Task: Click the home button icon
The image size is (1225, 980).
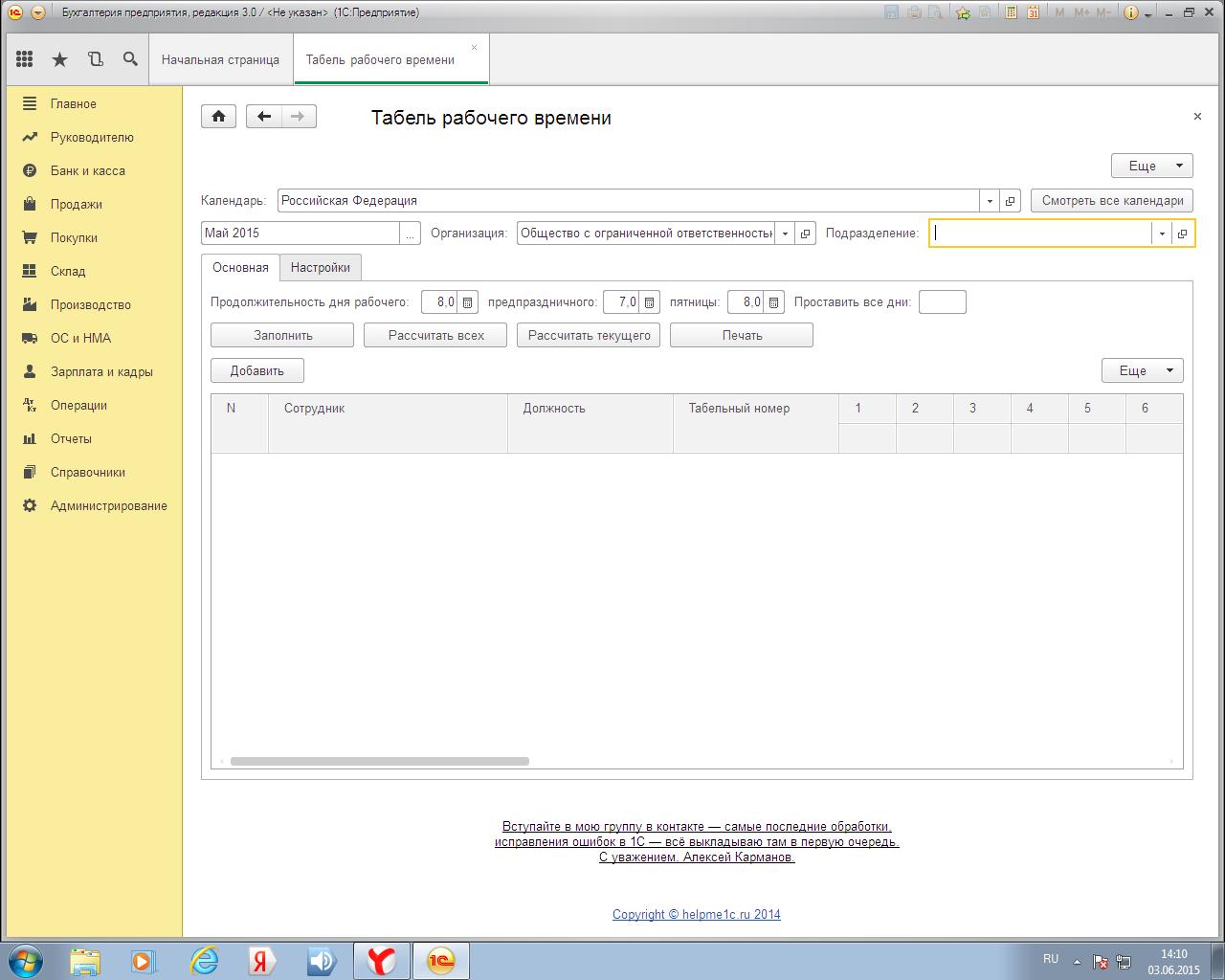Action: point(219,117)
